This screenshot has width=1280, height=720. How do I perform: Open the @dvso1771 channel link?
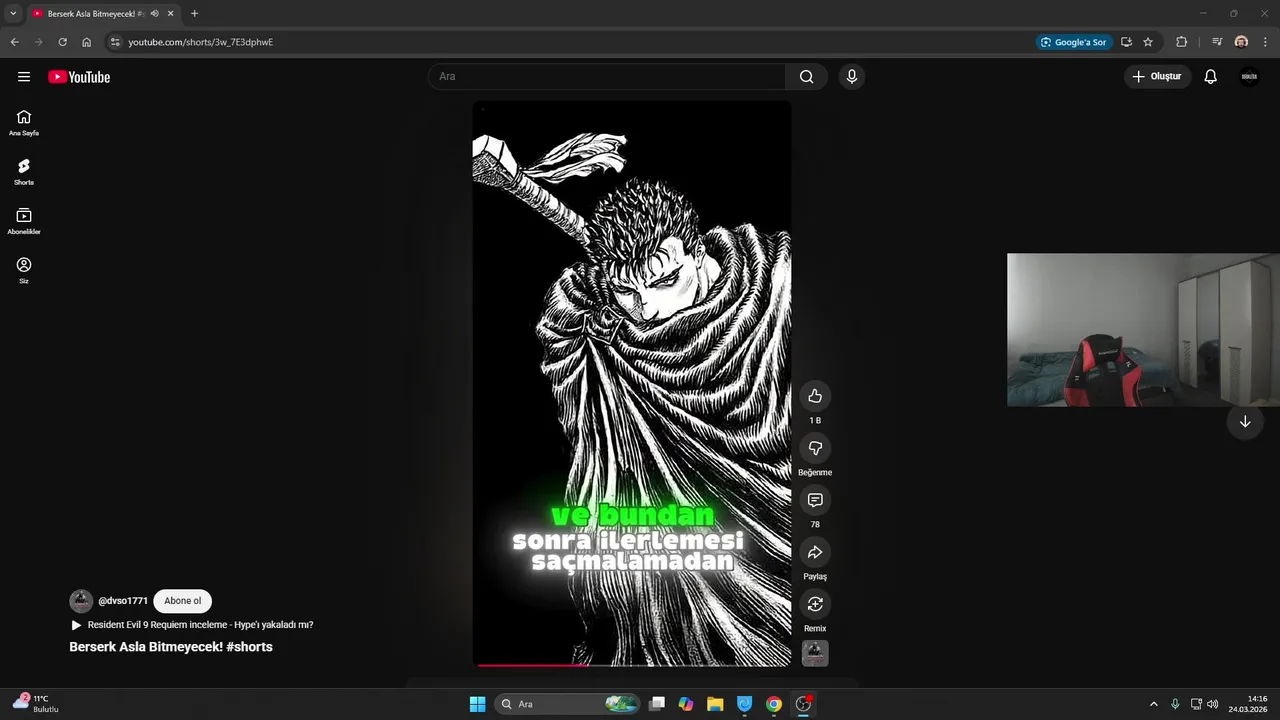click(x=123, y=601)
